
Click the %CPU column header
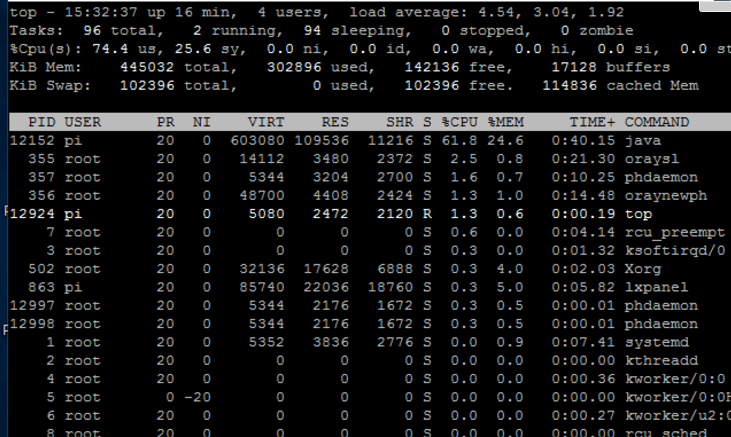[460, 122]
